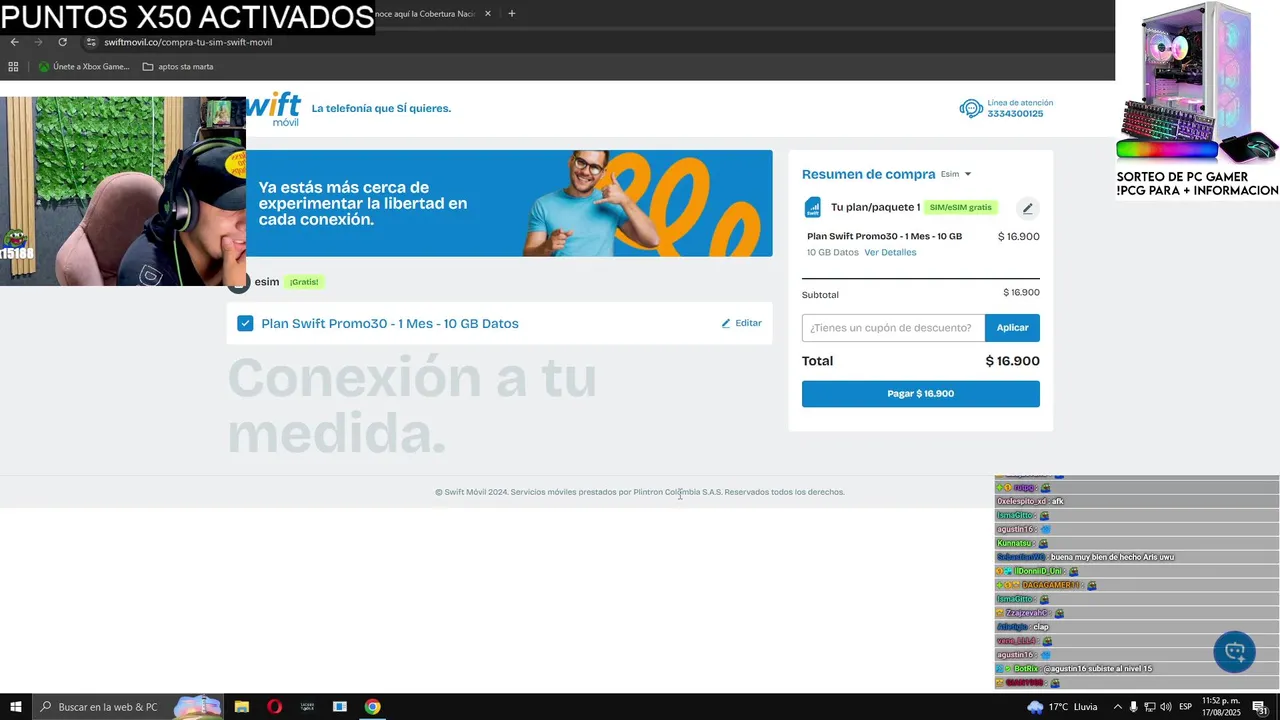Open the clock showing 11:52 p. m.
Screen dimensions: 1280x720
[1220, 707]
